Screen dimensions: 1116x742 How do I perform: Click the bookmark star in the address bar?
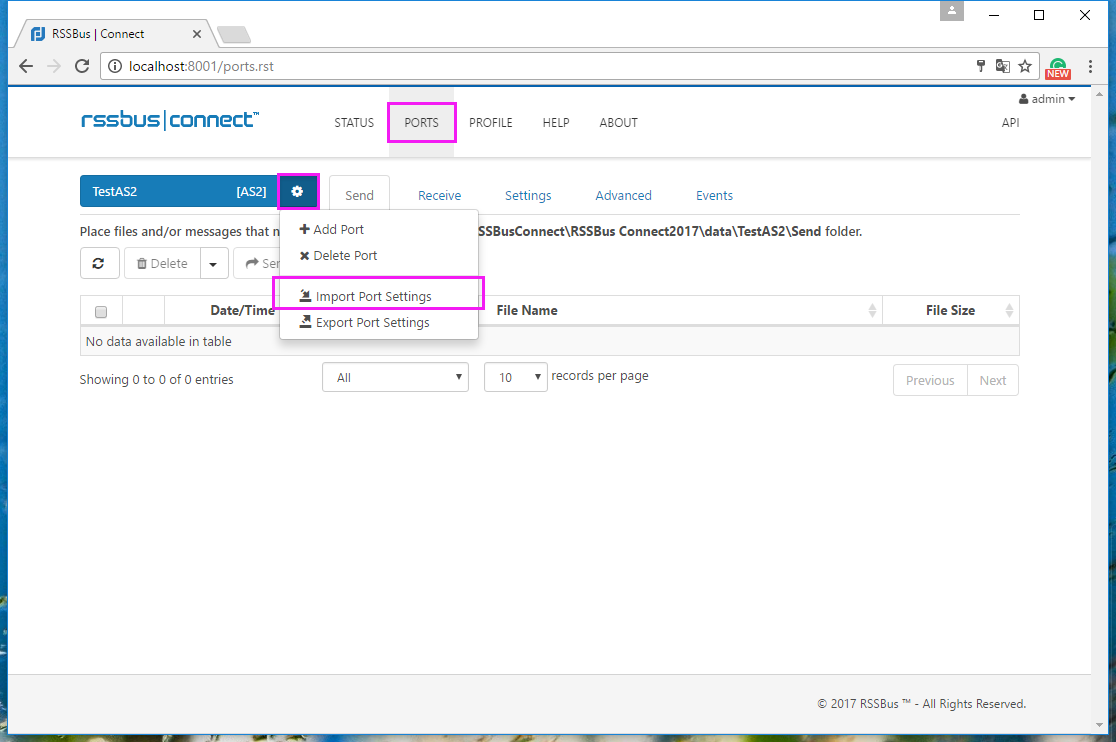(x=1025, y=66)
